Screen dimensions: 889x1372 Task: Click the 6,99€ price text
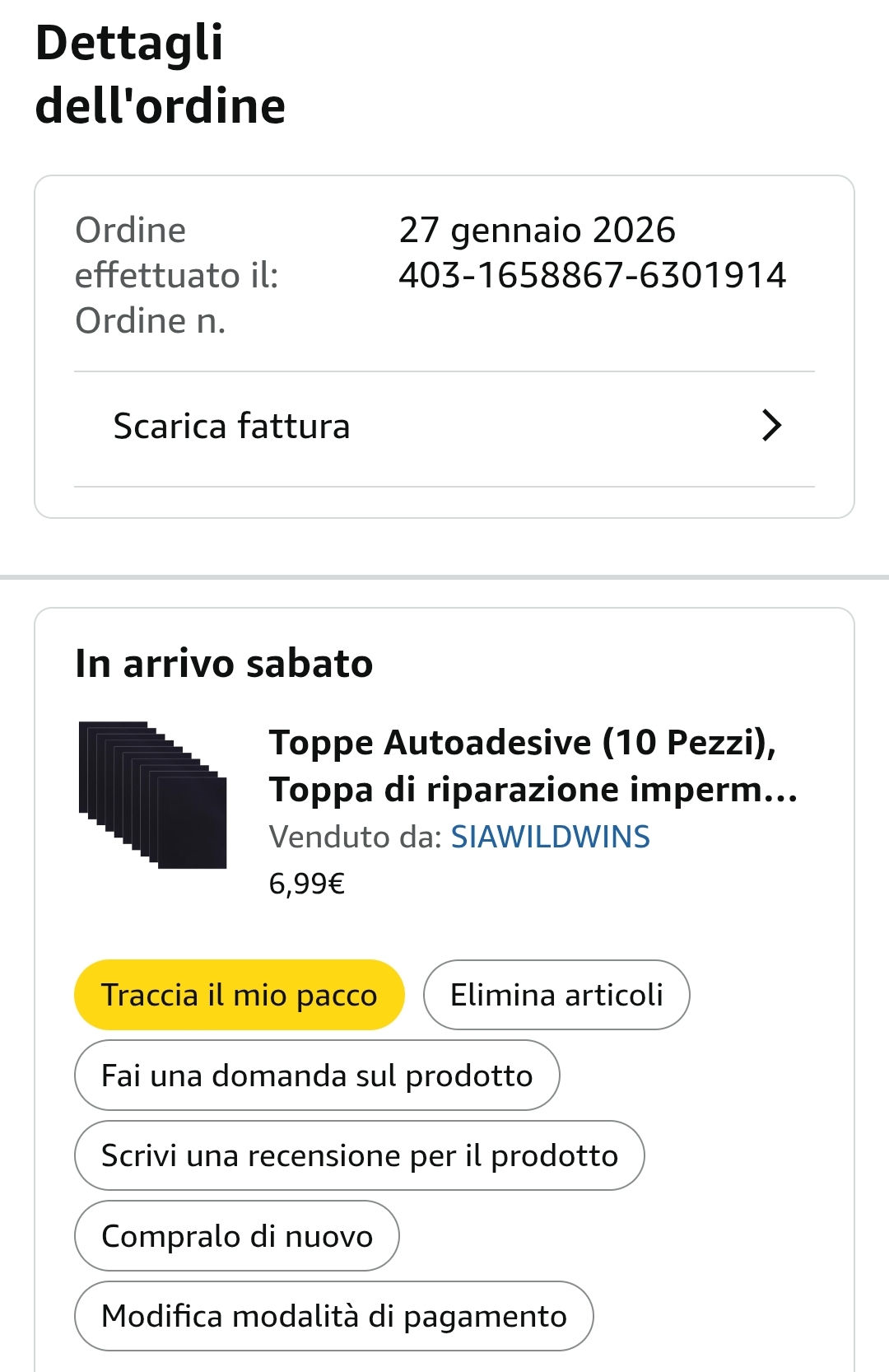click(x=306, y=884)
